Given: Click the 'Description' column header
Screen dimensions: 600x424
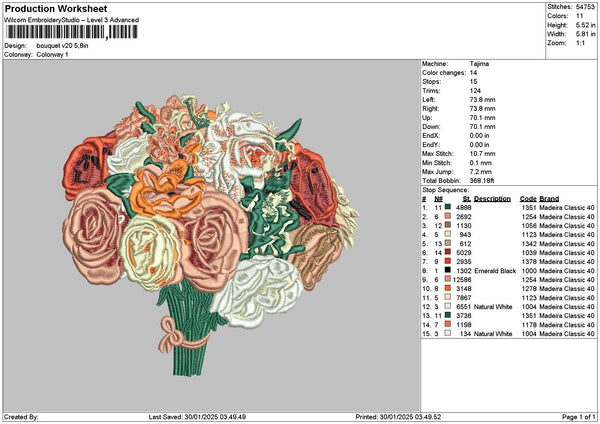Looking at the screenshot, I should pos(492,199).
